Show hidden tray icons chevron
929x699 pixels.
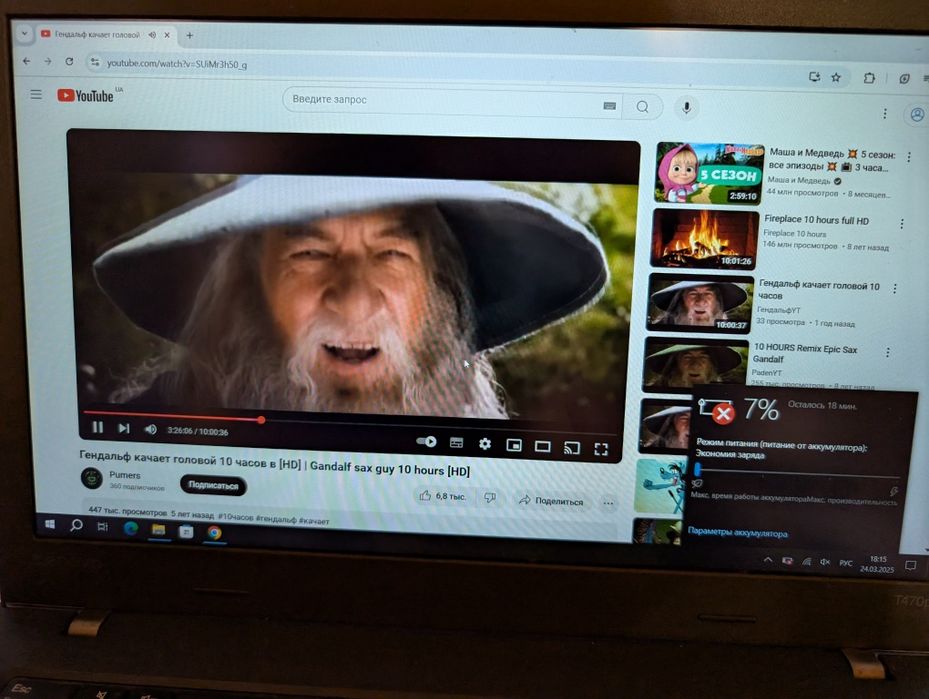click(x=768, y=559)
